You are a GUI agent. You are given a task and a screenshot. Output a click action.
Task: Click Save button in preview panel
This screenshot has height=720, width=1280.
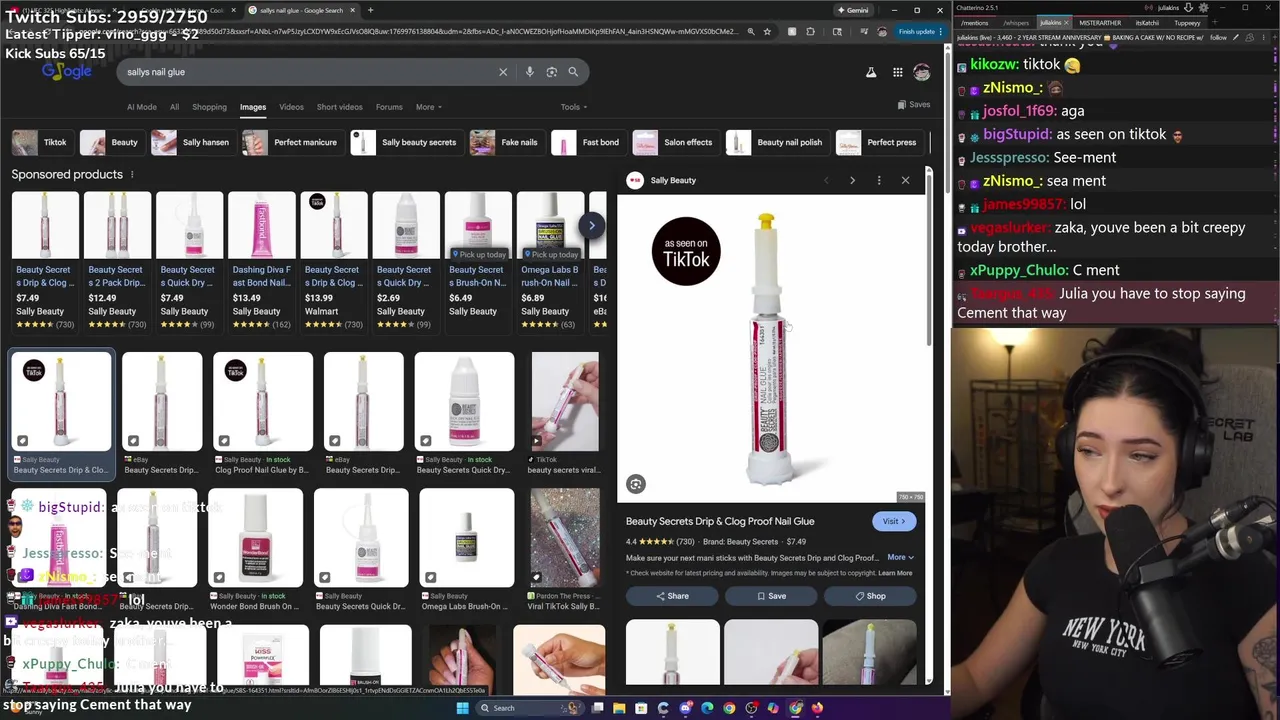point(771,596)
